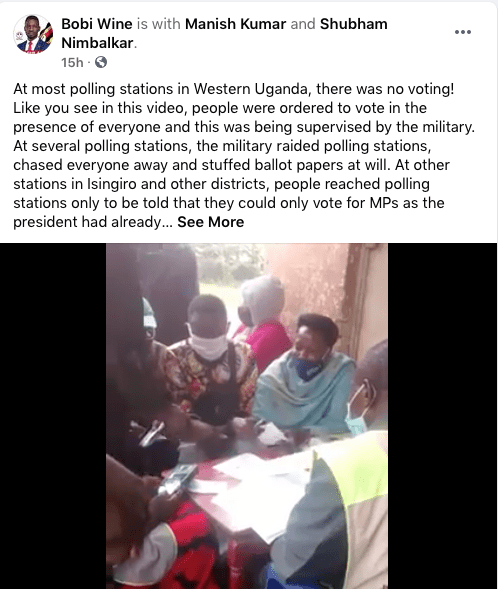Click the public globe privacy icon
Viewport: 498px width, 589px height.
coord(101,62)
